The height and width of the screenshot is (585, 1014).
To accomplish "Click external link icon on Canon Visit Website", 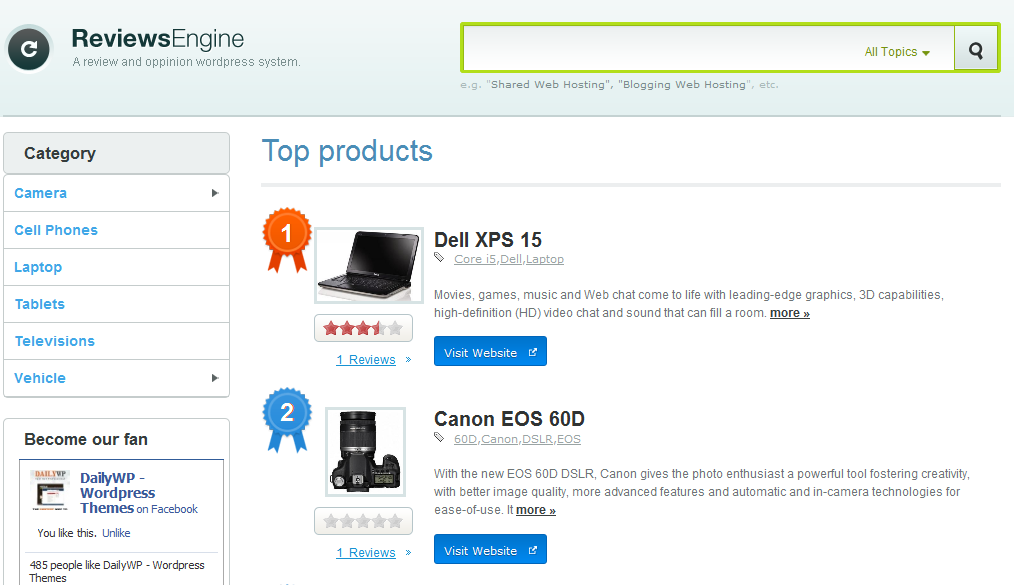I will click(x=533, y=550).
